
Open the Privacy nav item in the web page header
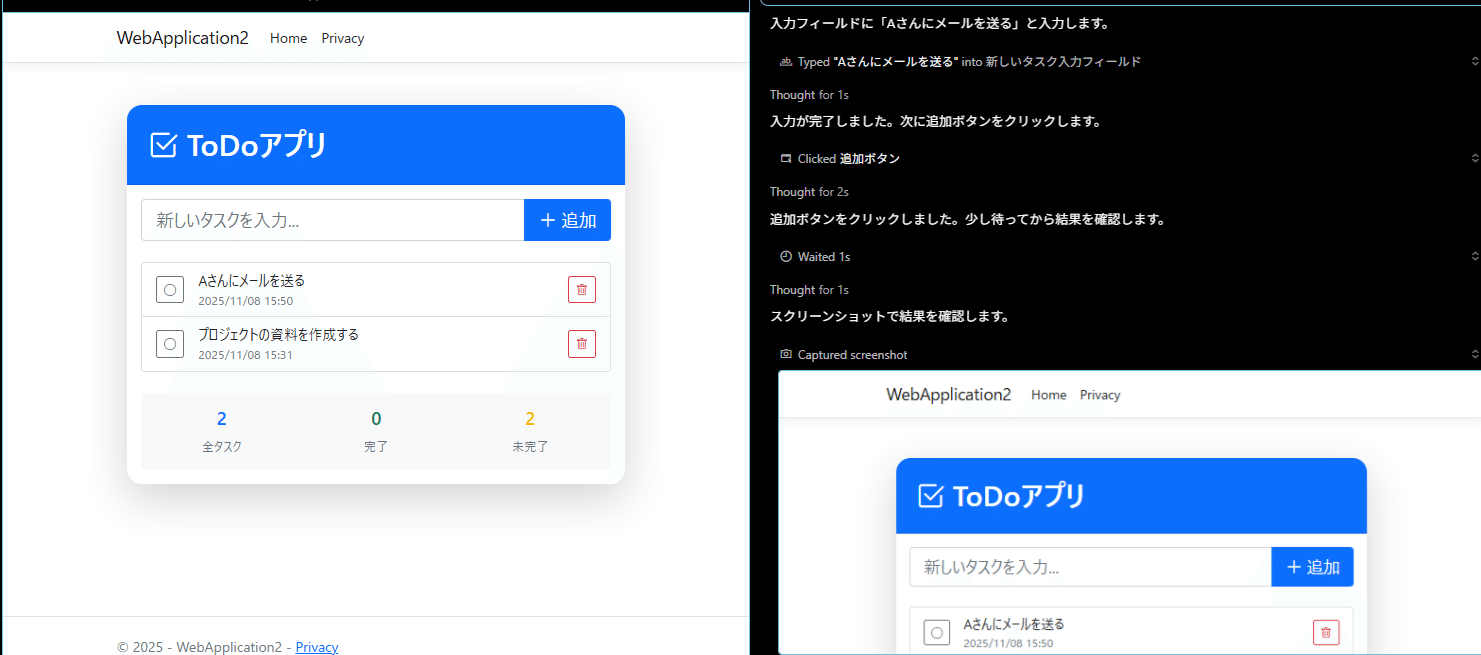343,38
